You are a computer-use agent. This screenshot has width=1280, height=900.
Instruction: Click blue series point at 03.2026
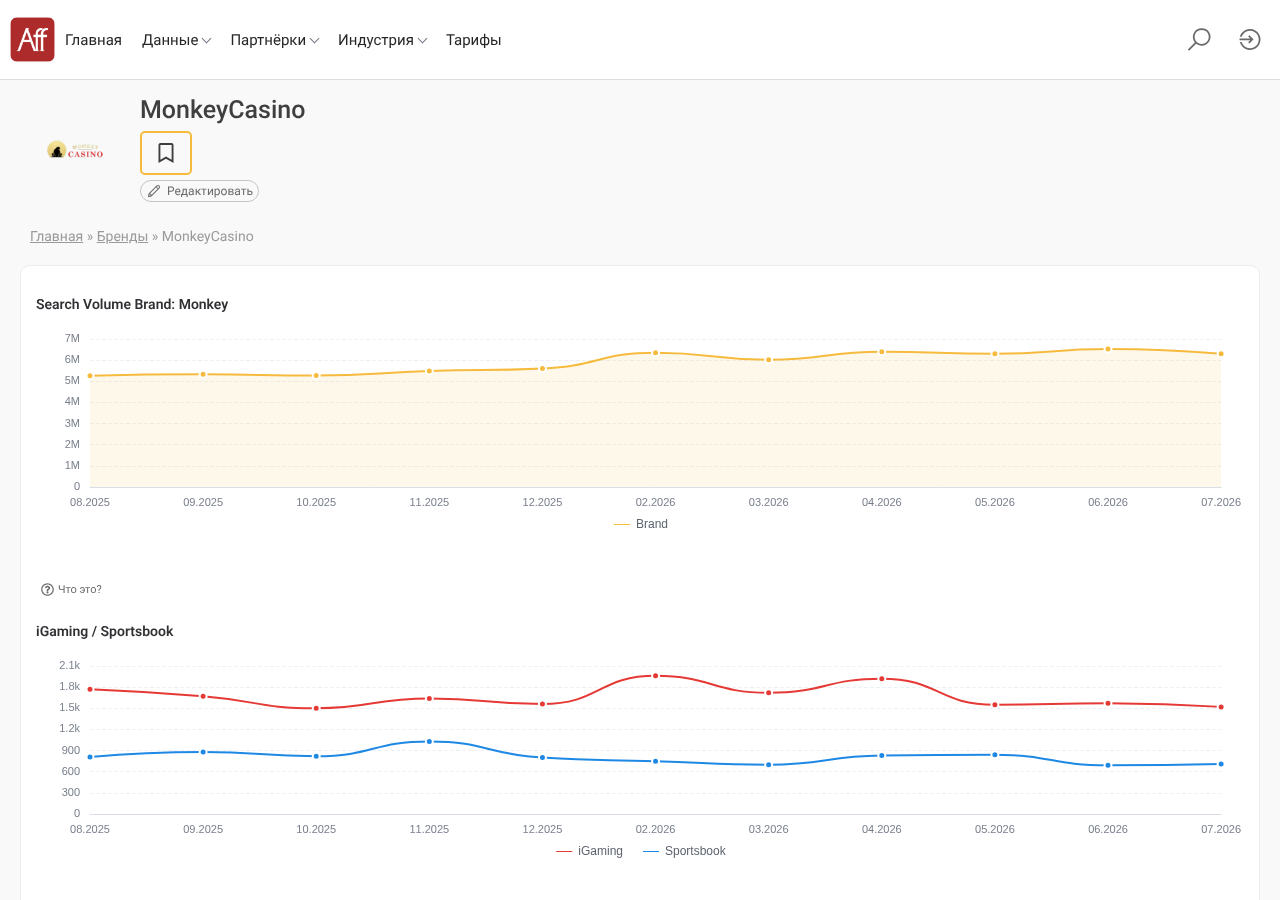click(769, 765)
